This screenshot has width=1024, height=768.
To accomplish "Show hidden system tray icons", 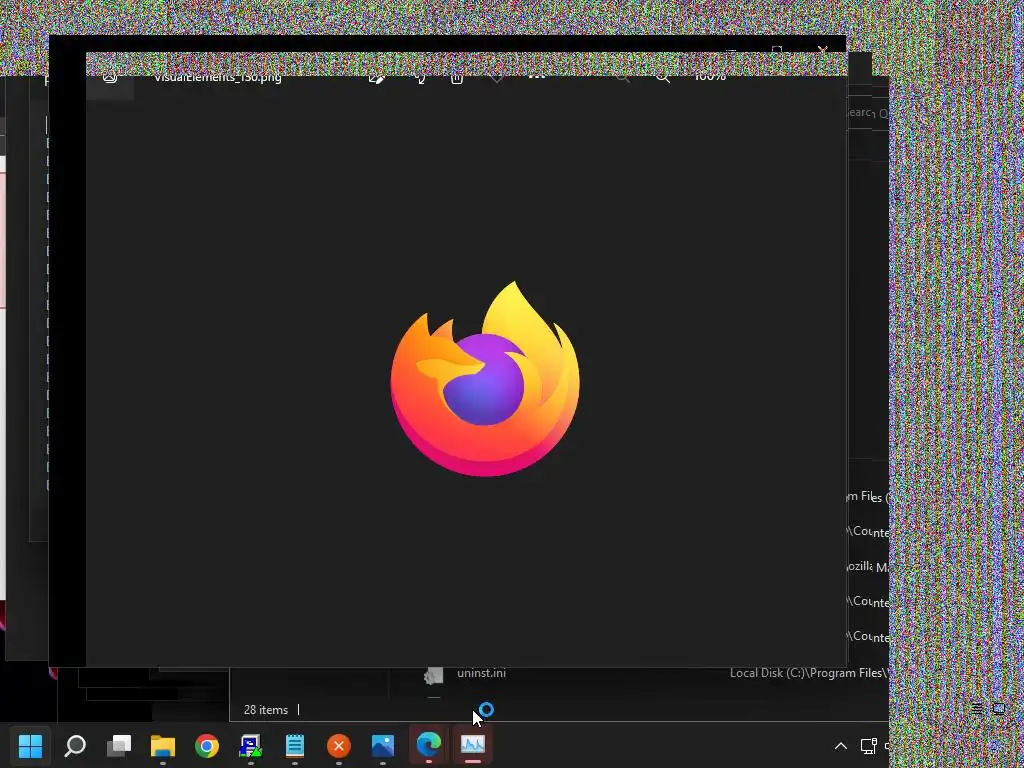I will point(840,746).
